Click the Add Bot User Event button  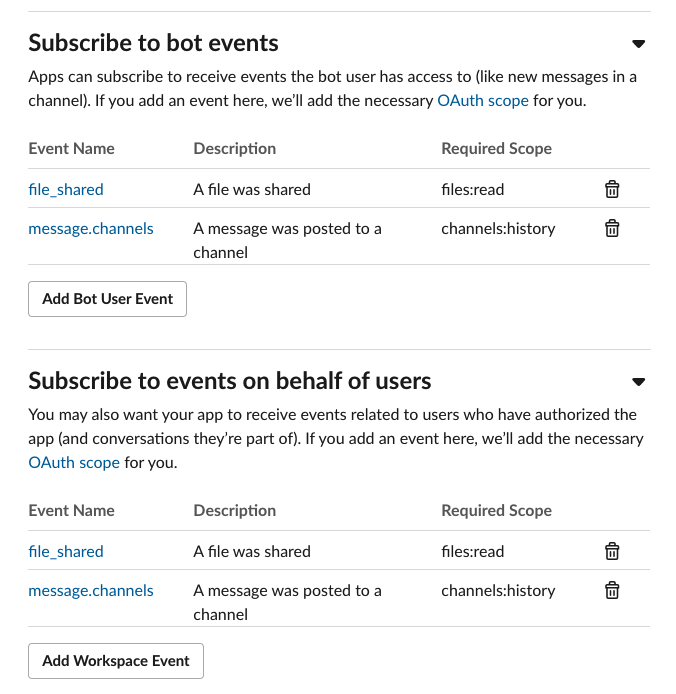[x=108, y=299]
